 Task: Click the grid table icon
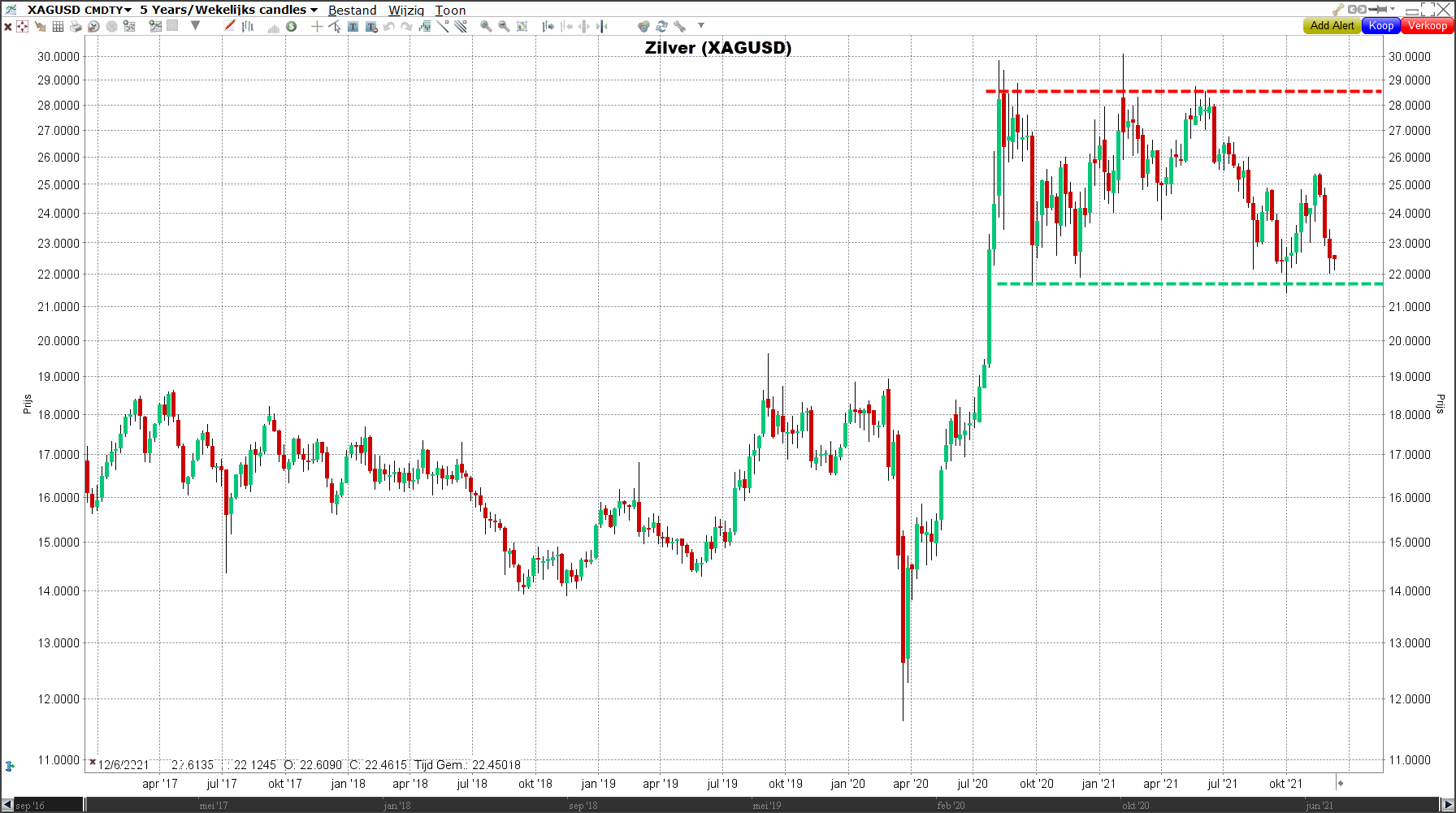coord(58,26)
